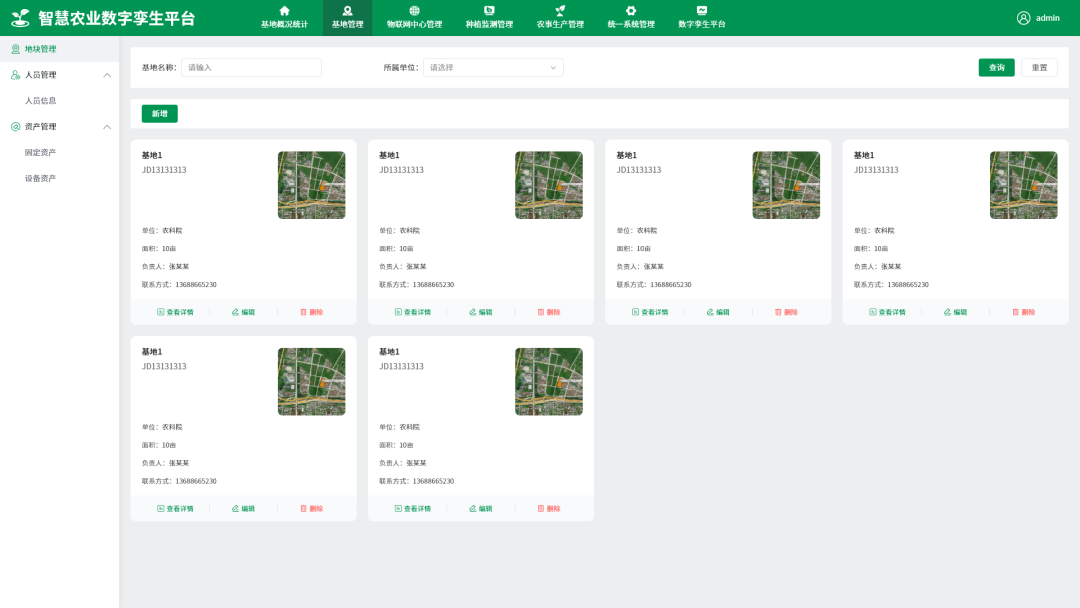1080x608 pixels.
Task: Open 数字孪生平台 chart-screen icon
Action: click(x=701, y=11)
